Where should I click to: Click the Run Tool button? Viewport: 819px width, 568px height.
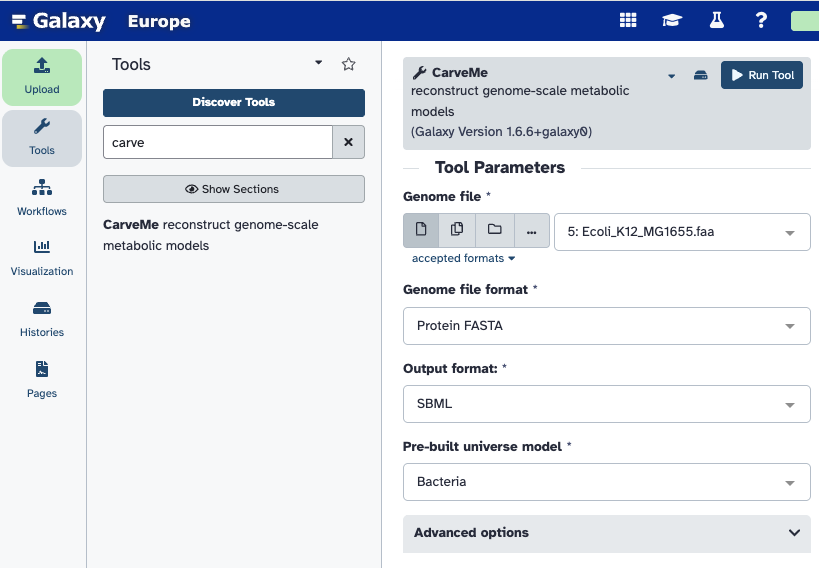click(762, 75)
